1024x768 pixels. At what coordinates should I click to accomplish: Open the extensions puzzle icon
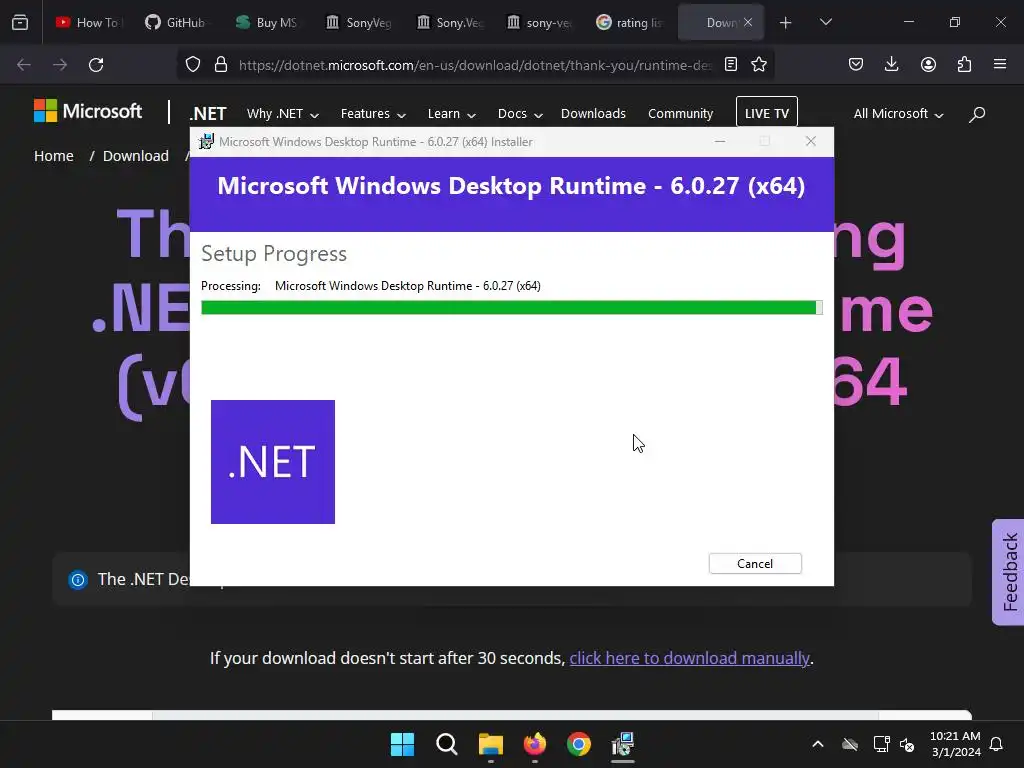pos(964,65)
